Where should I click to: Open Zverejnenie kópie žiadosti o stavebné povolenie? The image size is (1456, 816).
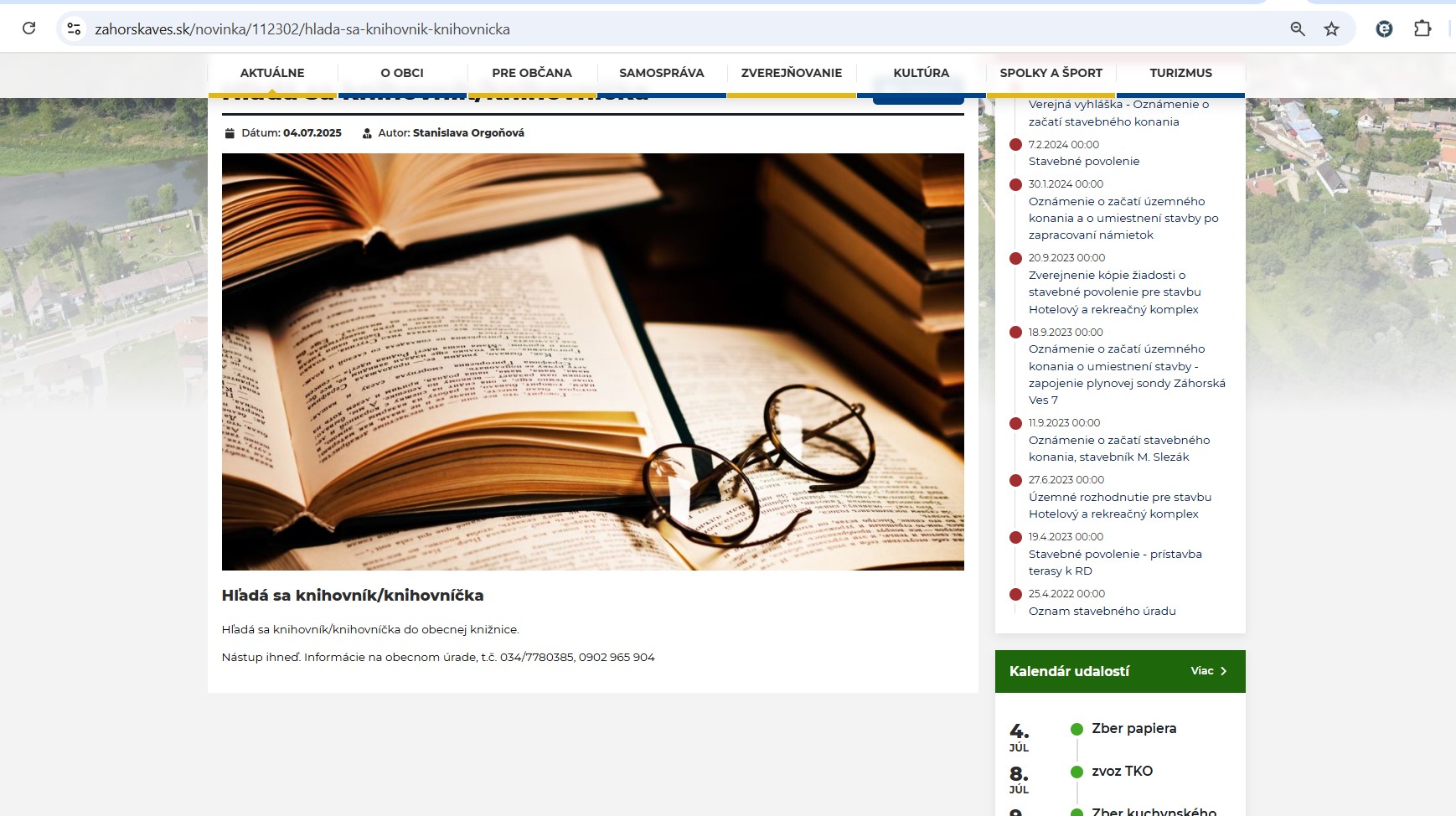[1115, 292]
